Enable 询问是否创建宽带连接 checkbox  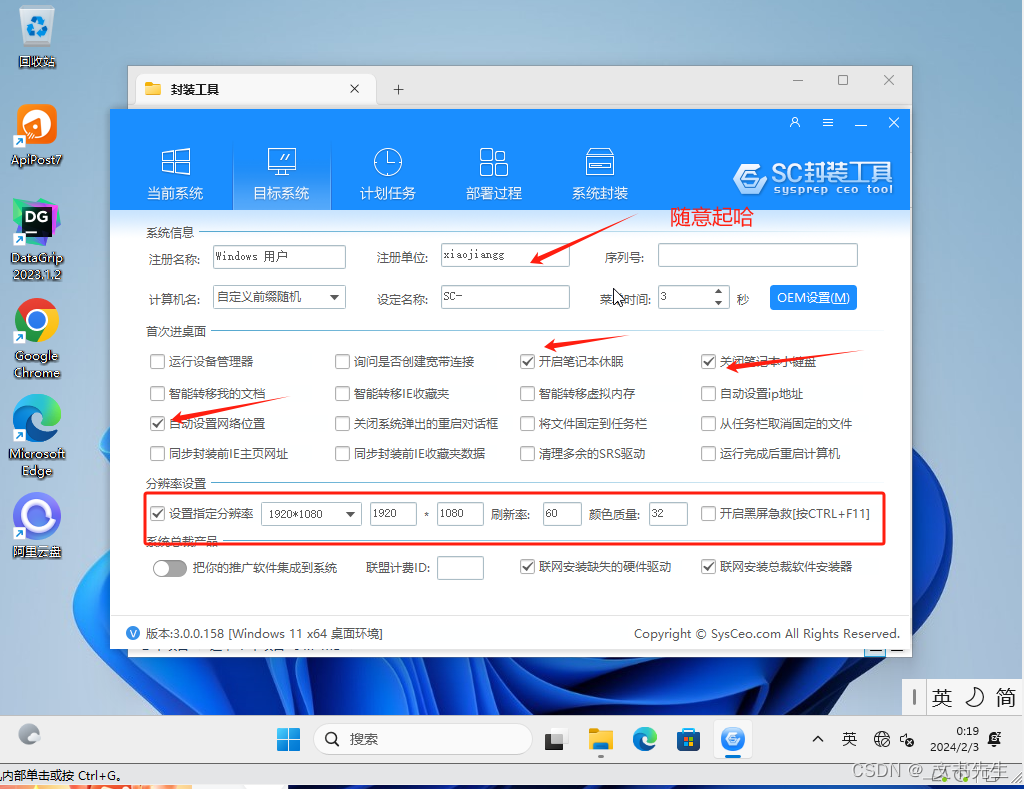342,361
